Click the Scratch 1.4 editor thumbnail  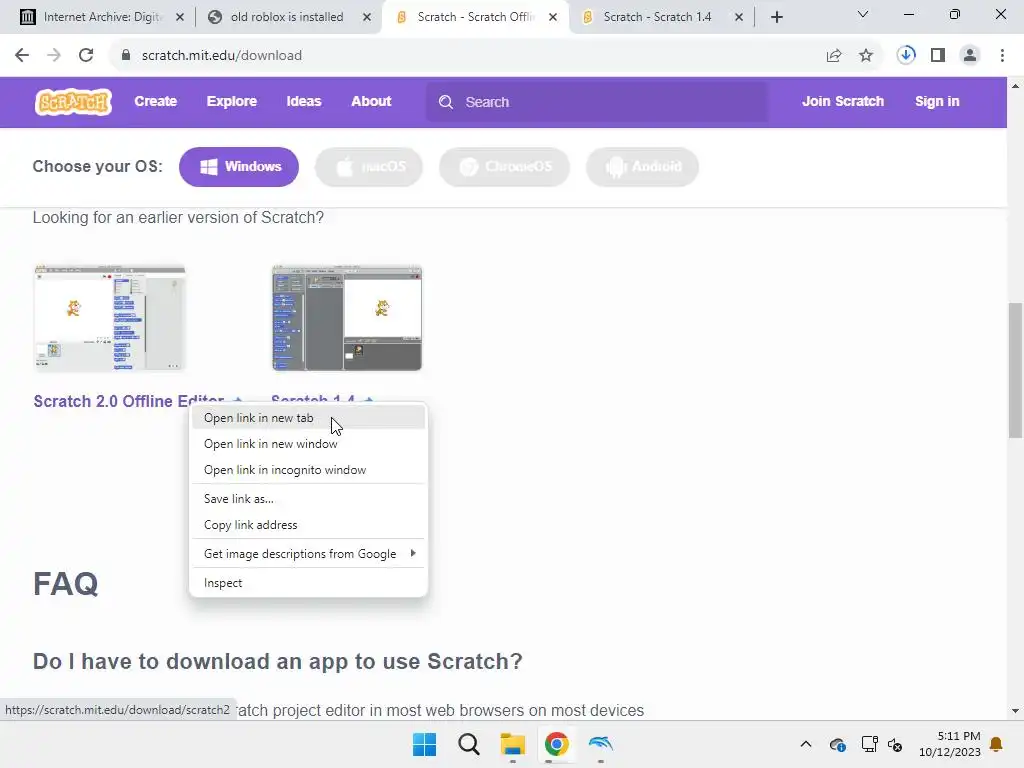(347, 318)
